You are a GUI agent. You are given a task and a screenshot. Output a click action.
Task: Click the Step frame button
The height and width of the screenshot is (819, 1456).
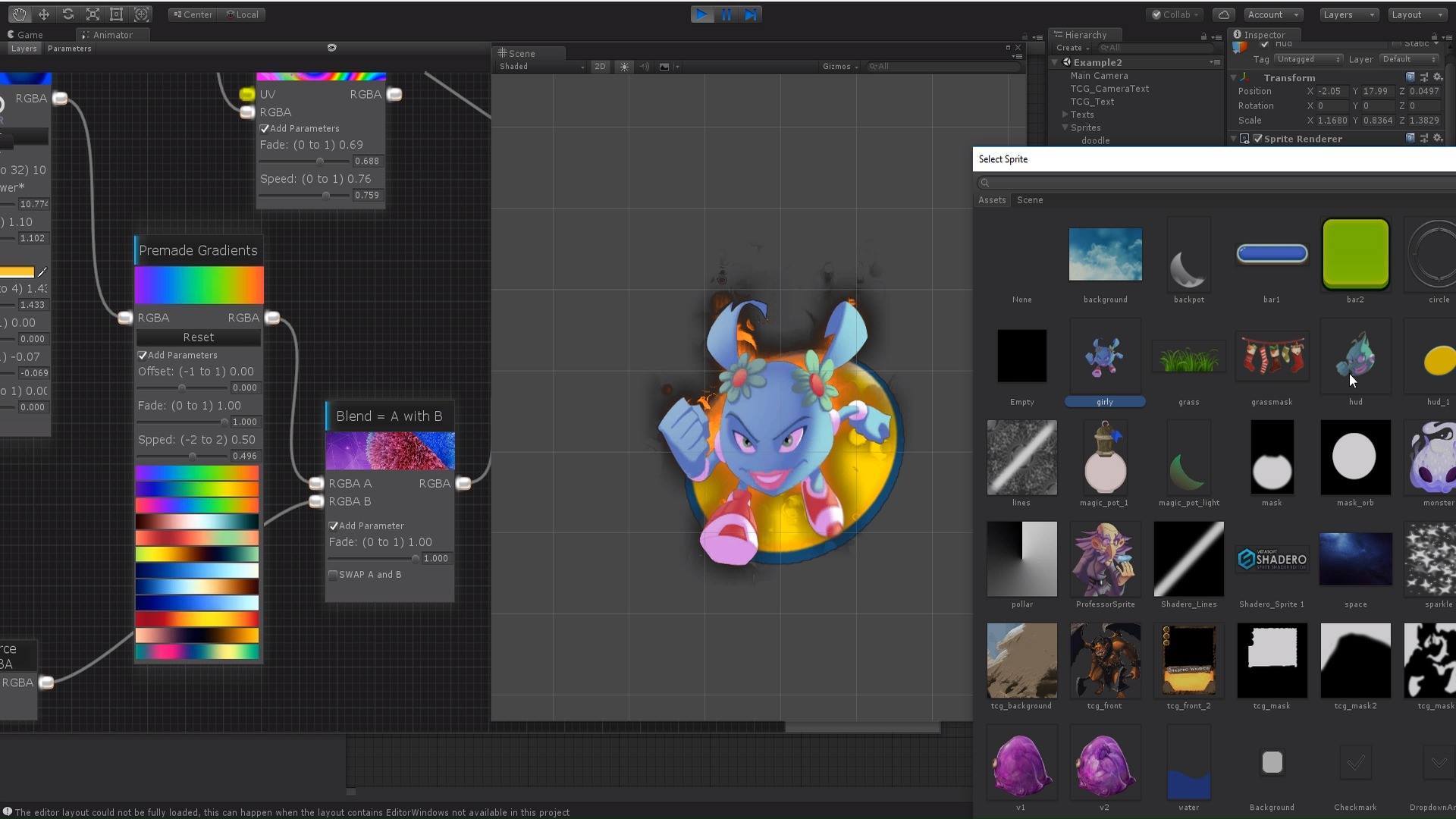(750, 14)
